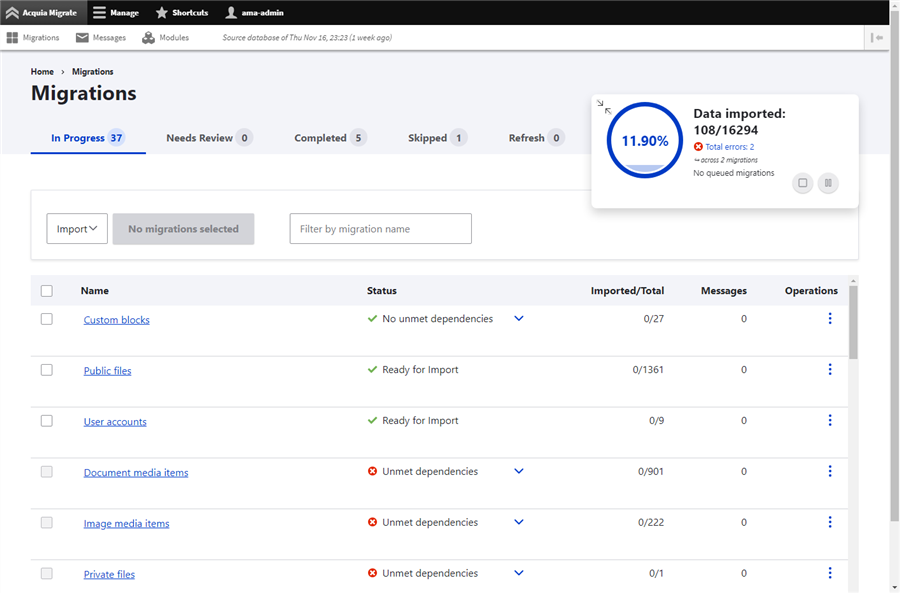Stop migrations with the square stop button

click(802, 183)
